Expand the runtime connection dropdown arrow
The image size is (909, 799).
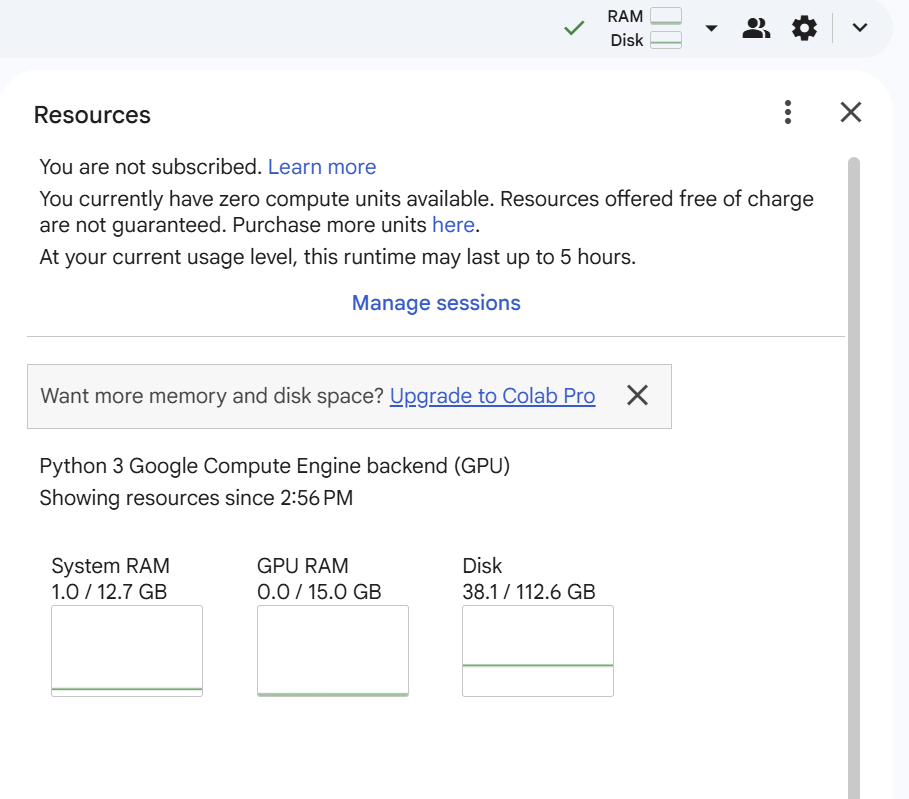[711, 28]
